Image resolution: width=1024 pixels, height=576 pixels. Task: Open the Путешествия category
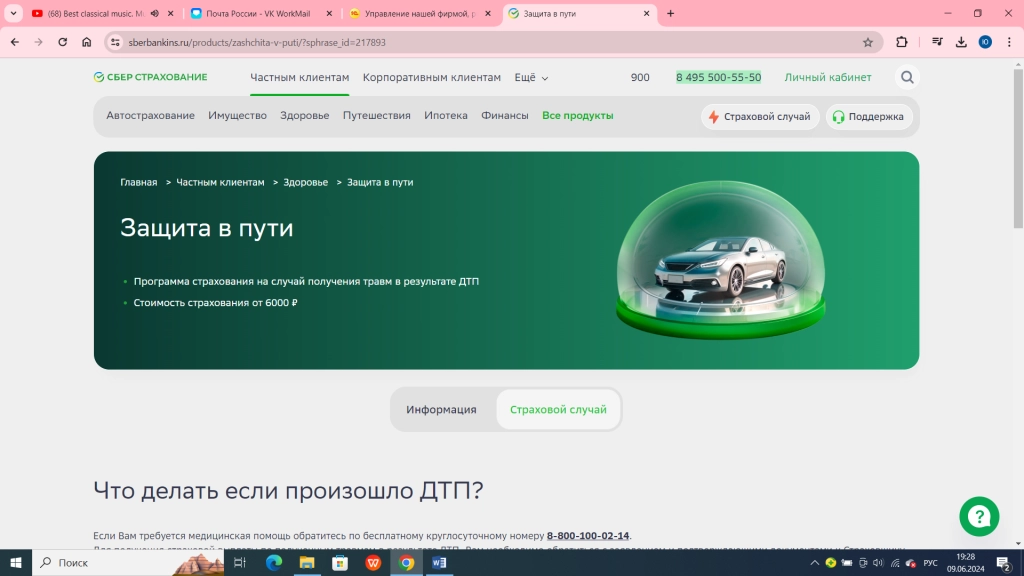tap(377, 116)
